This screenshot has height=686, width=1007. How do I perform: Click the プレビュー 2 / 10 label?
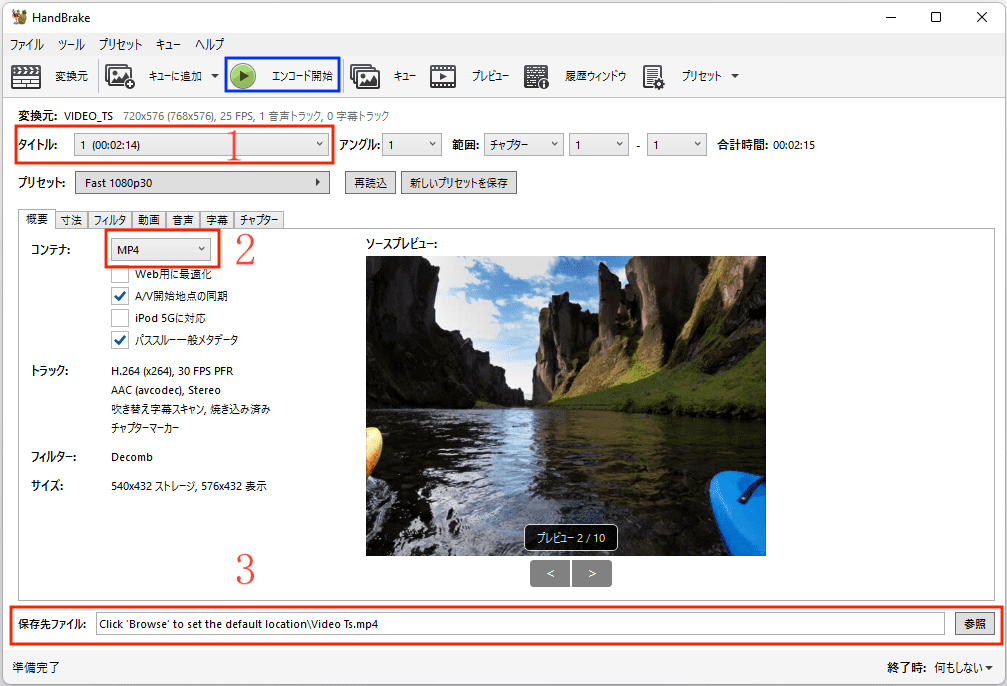pos(571,538)
